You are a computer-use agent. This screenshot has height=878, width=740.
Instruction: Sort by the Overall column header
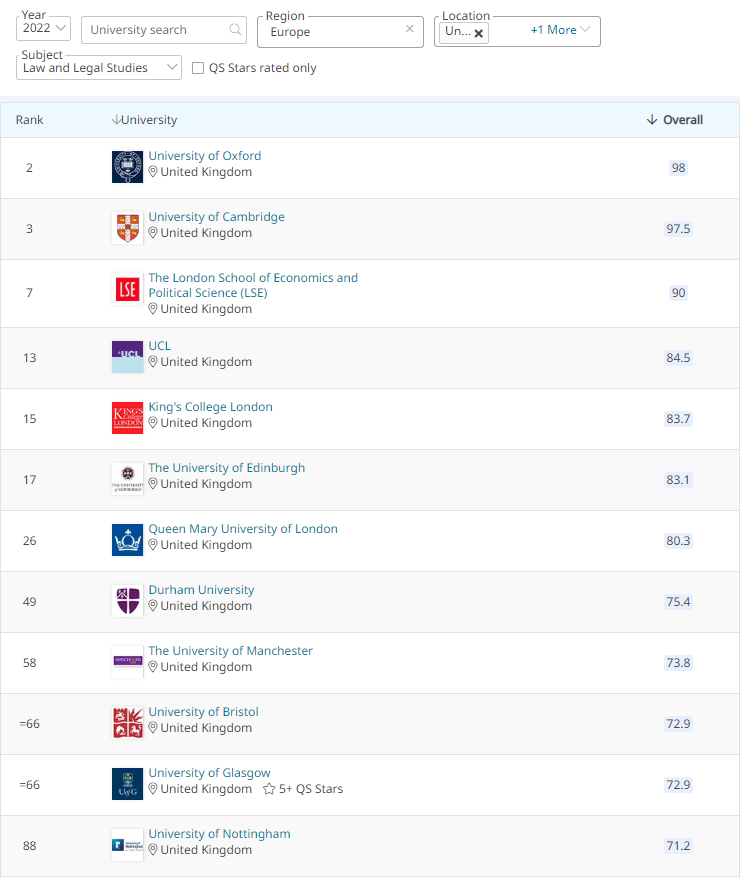(x=674, y=120)
